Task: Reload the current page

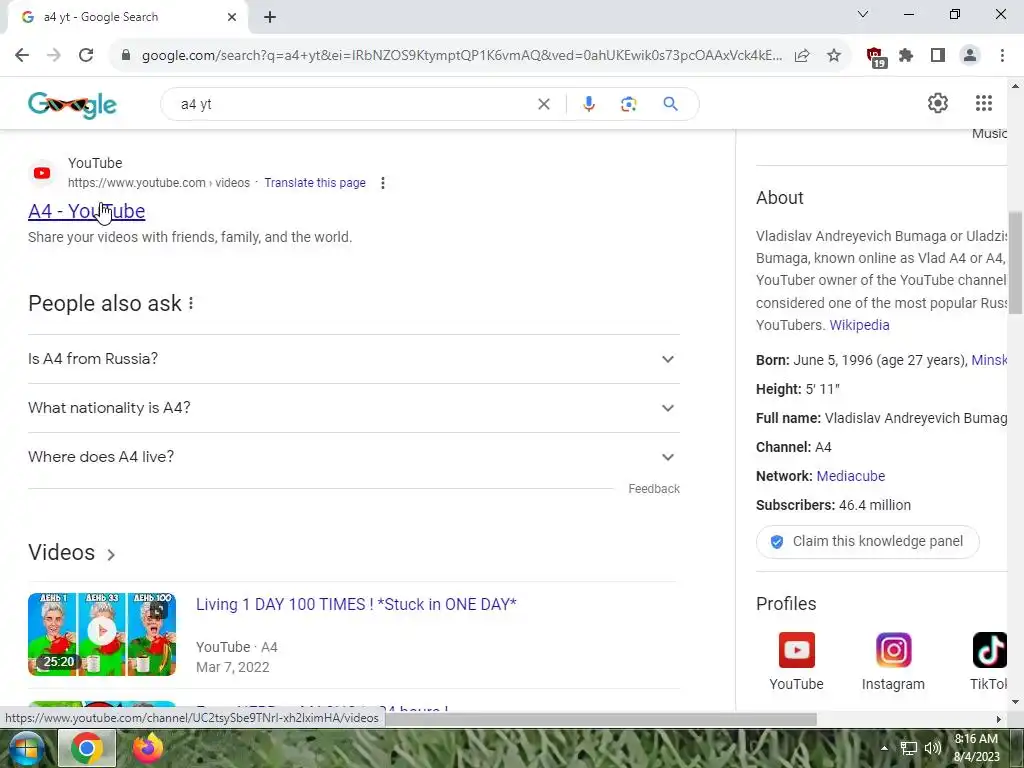Action: pyautogui.click(x=86, y=56)
